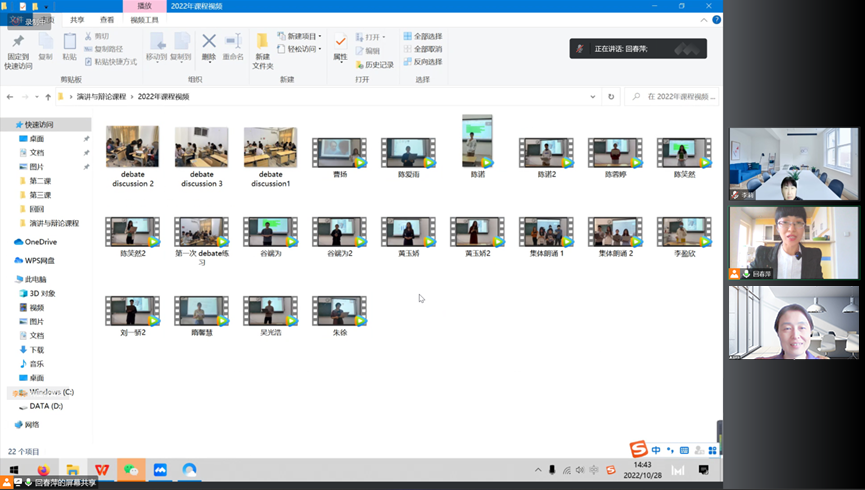
Task: Click the Delete (删除) icon in ribbon
Action: (209, 43)
